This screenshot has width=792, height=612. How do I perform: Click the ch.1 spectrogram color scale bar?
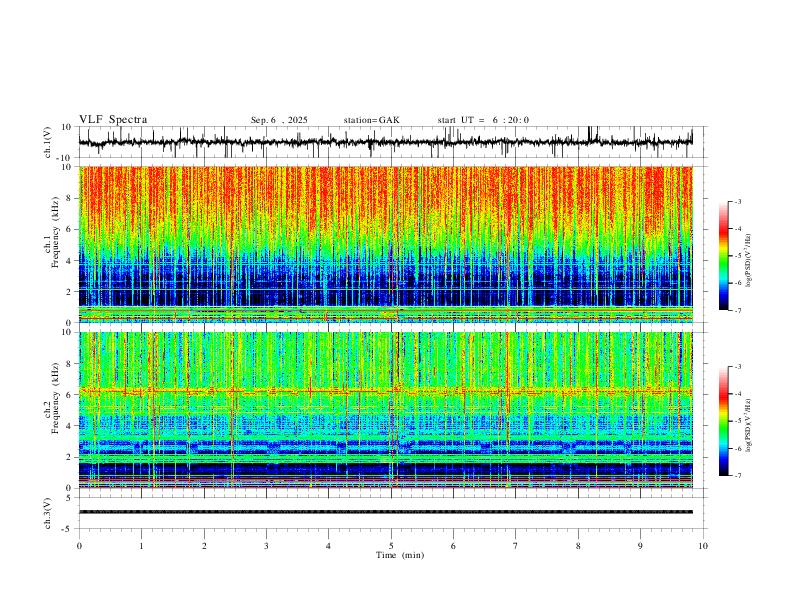click(x=723, y=256)
